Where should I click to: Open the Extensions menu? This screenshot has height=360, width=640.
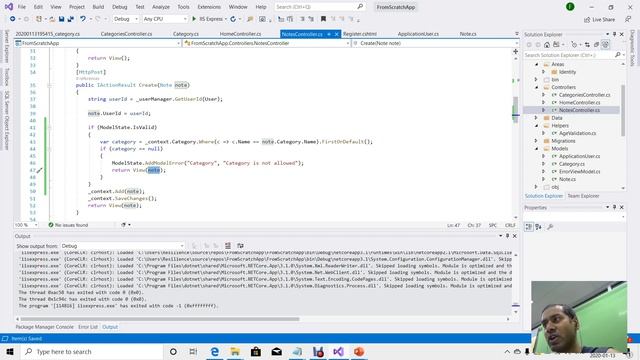tap(209, 7)
